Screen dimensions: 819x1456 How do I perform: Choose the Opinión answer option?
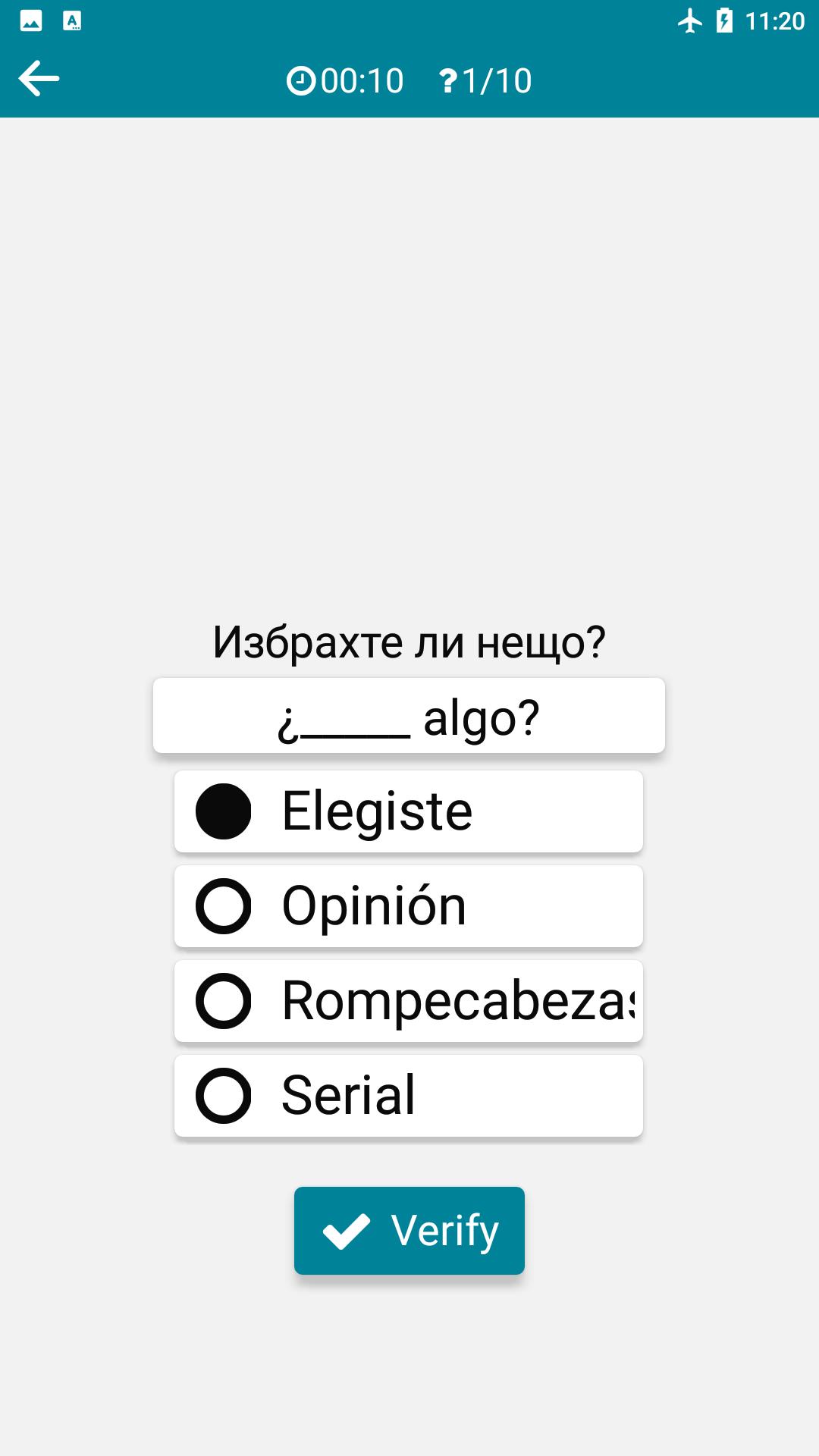(x=409, y=906)
